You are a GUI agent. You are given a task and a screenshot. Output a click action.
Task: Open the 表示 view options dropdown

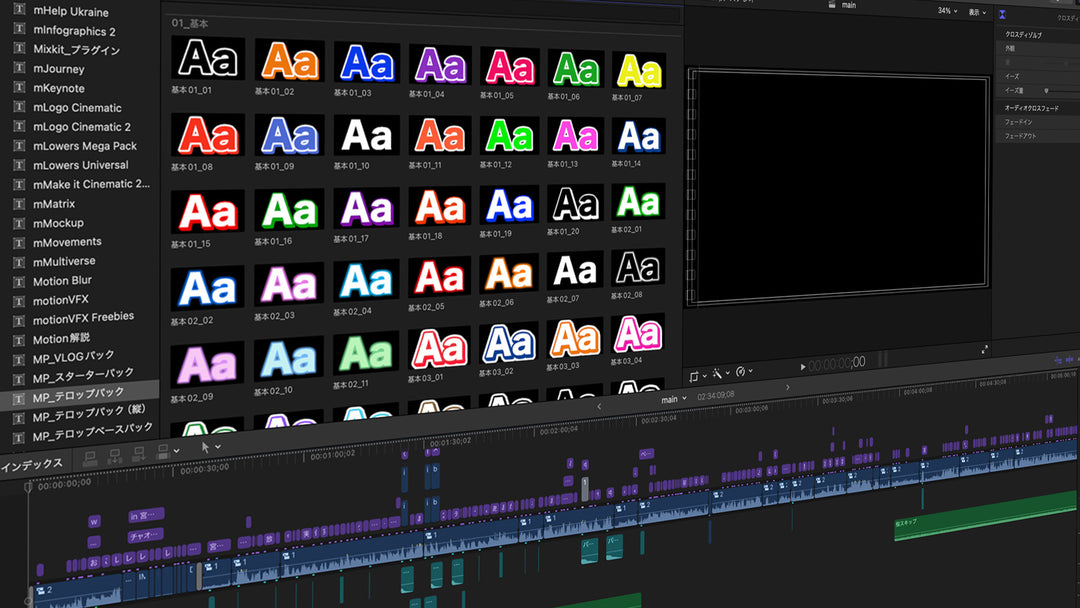point(976,12)
